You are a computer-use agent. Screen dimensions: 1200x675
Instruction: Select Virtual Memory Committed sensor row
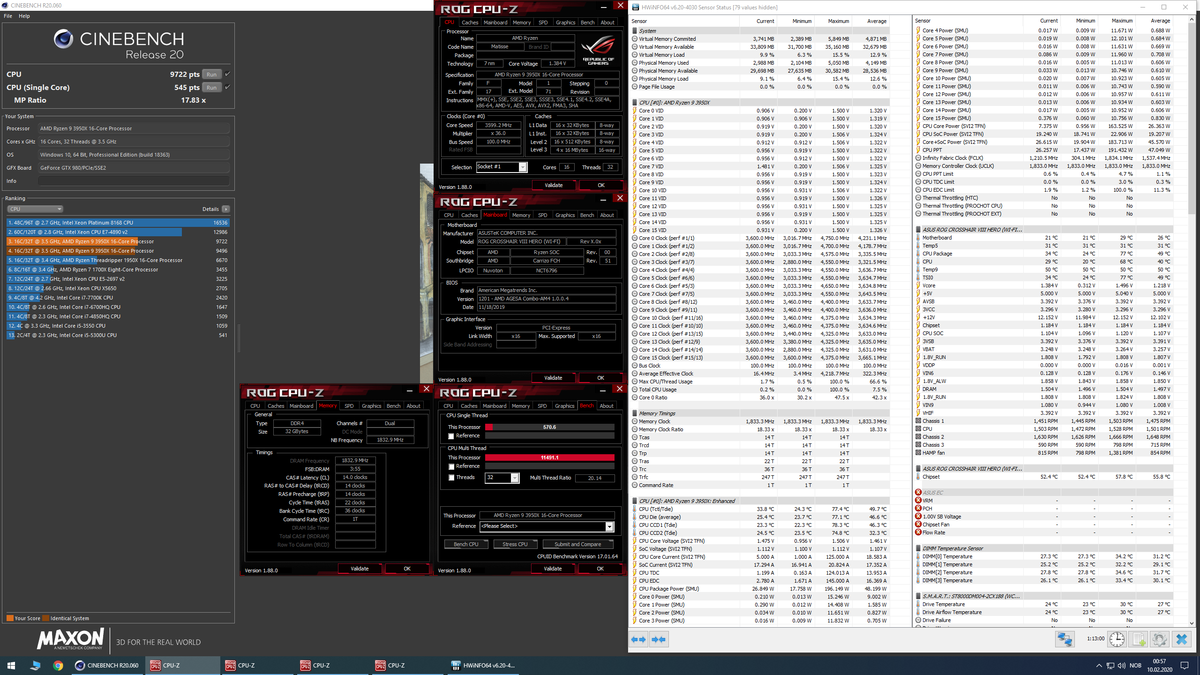[760, 39]
